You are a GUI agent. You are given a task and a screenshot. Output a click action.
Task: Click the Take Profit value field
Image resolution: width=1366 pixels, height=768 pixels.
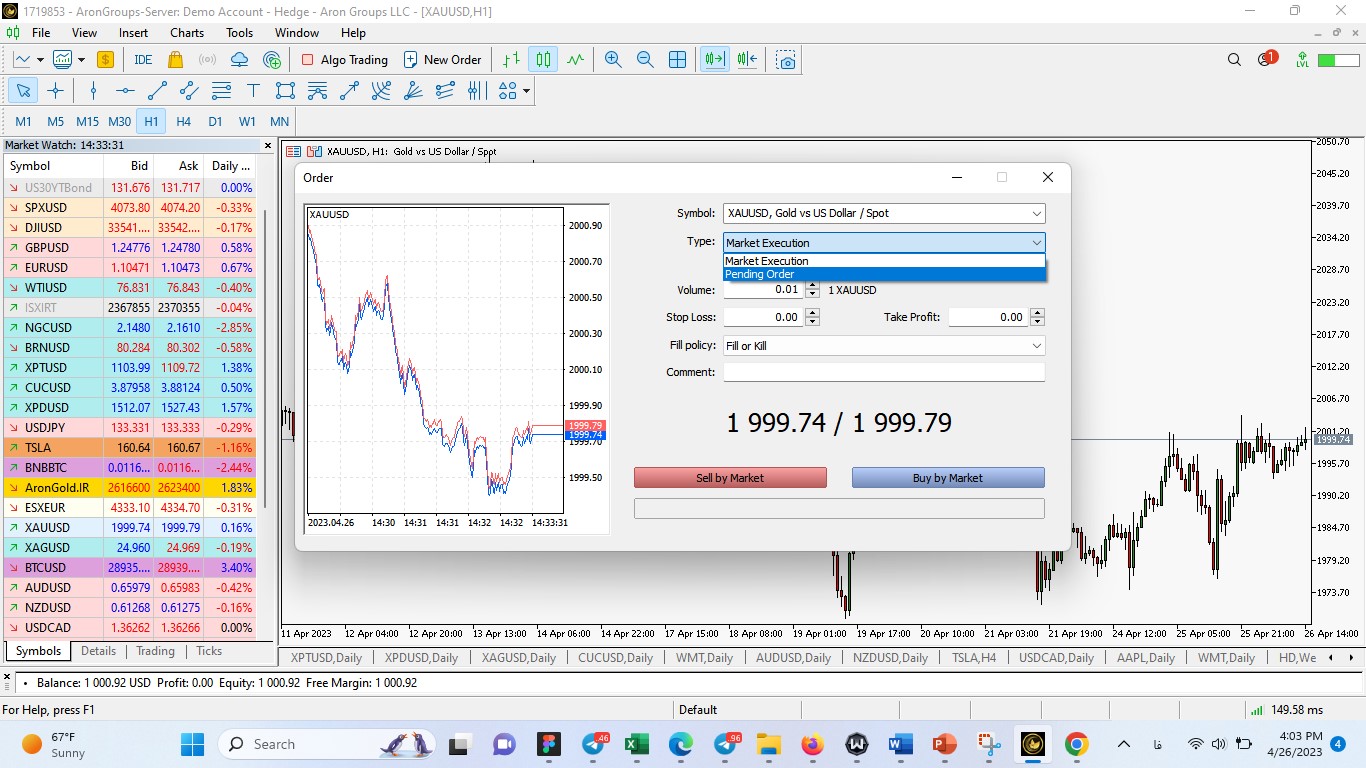tap(988, 317)
